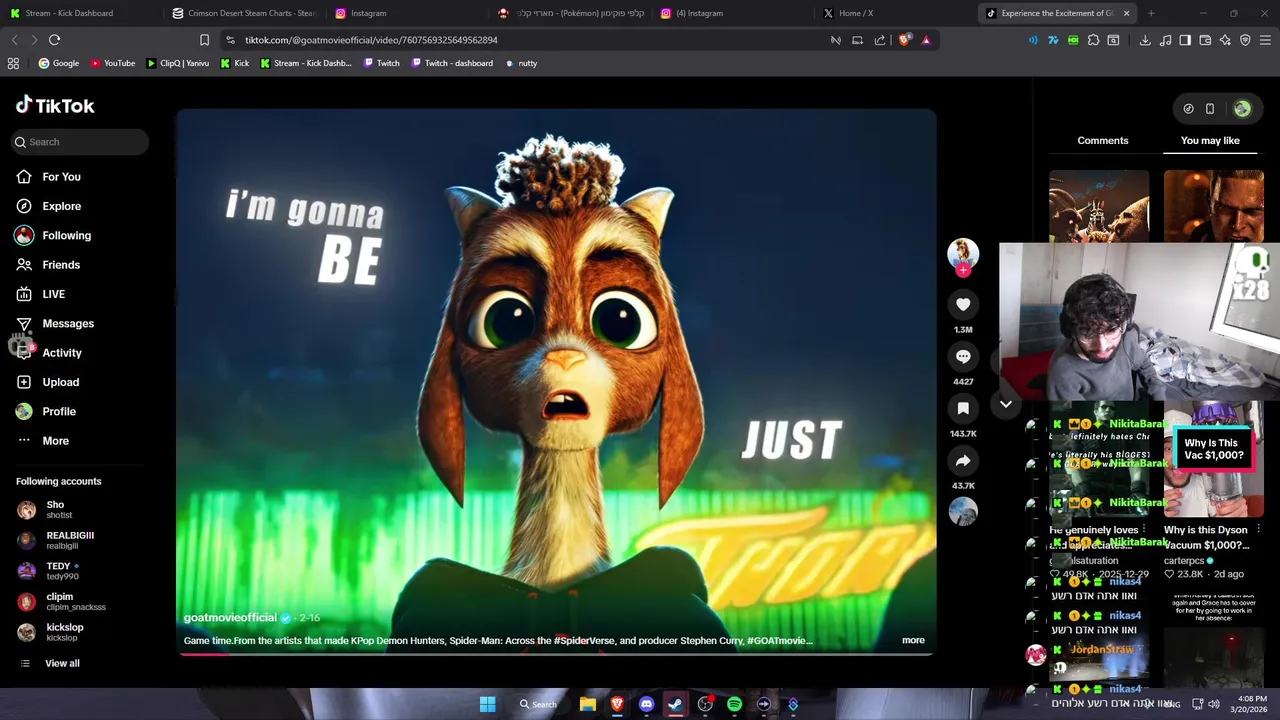Open Brave Shields lion icon
The height and width of the screenshot is (720, 1280).
(x=905, y=40)
